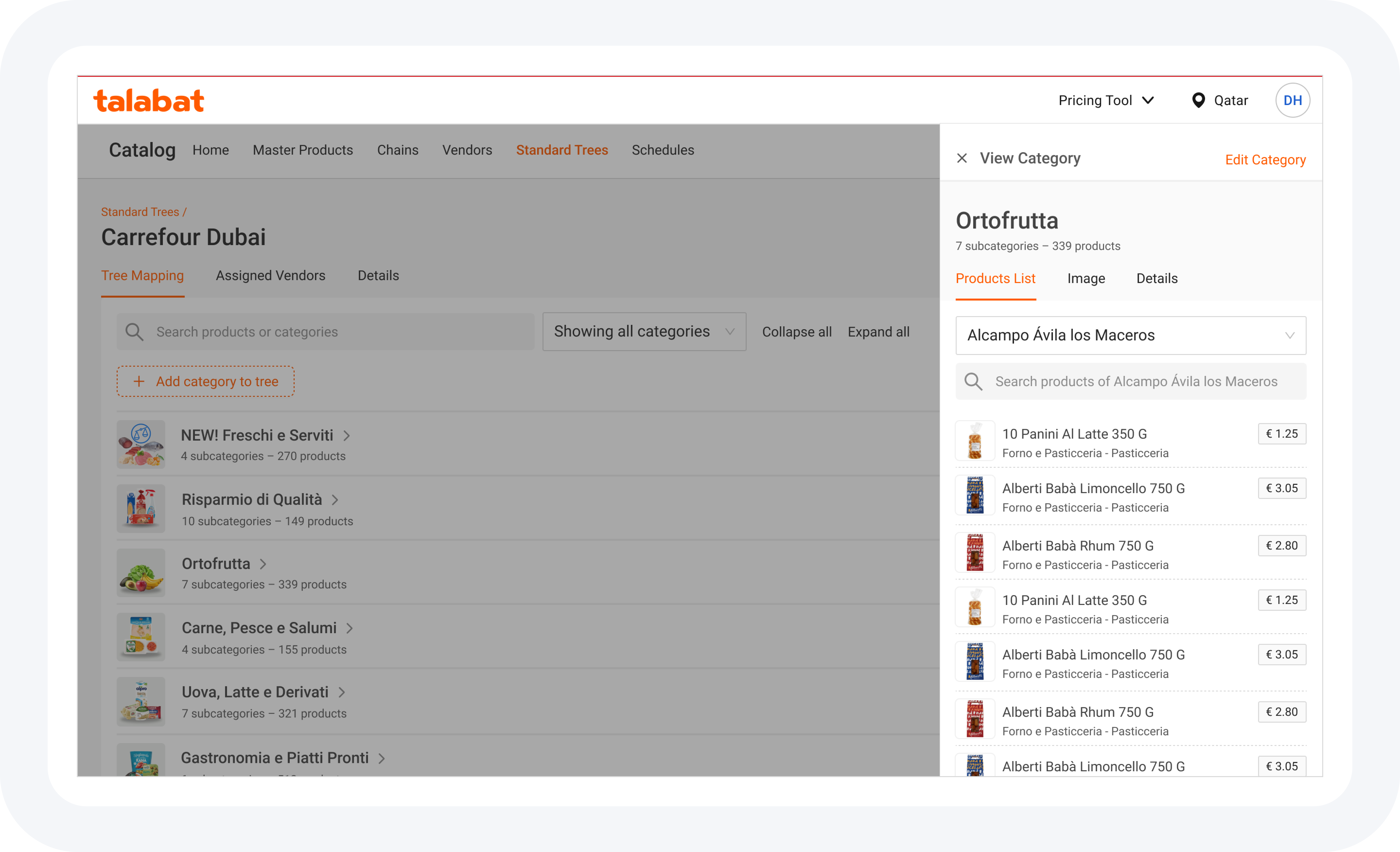
Task: Open the Schedules section
Action: point(663,150)
